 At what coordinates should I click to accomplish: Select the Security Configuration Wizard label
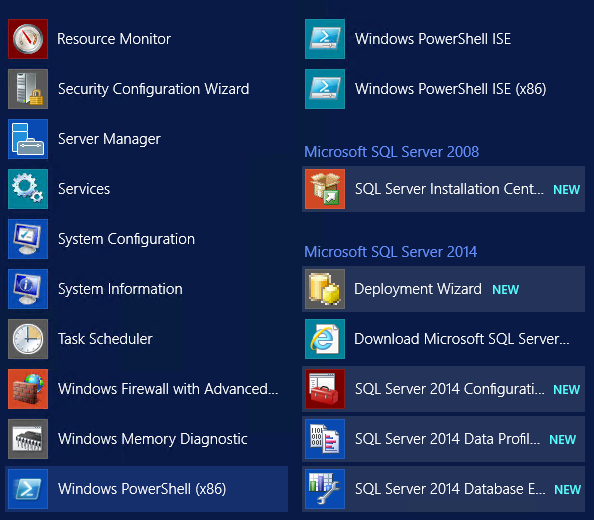[153, 89]
